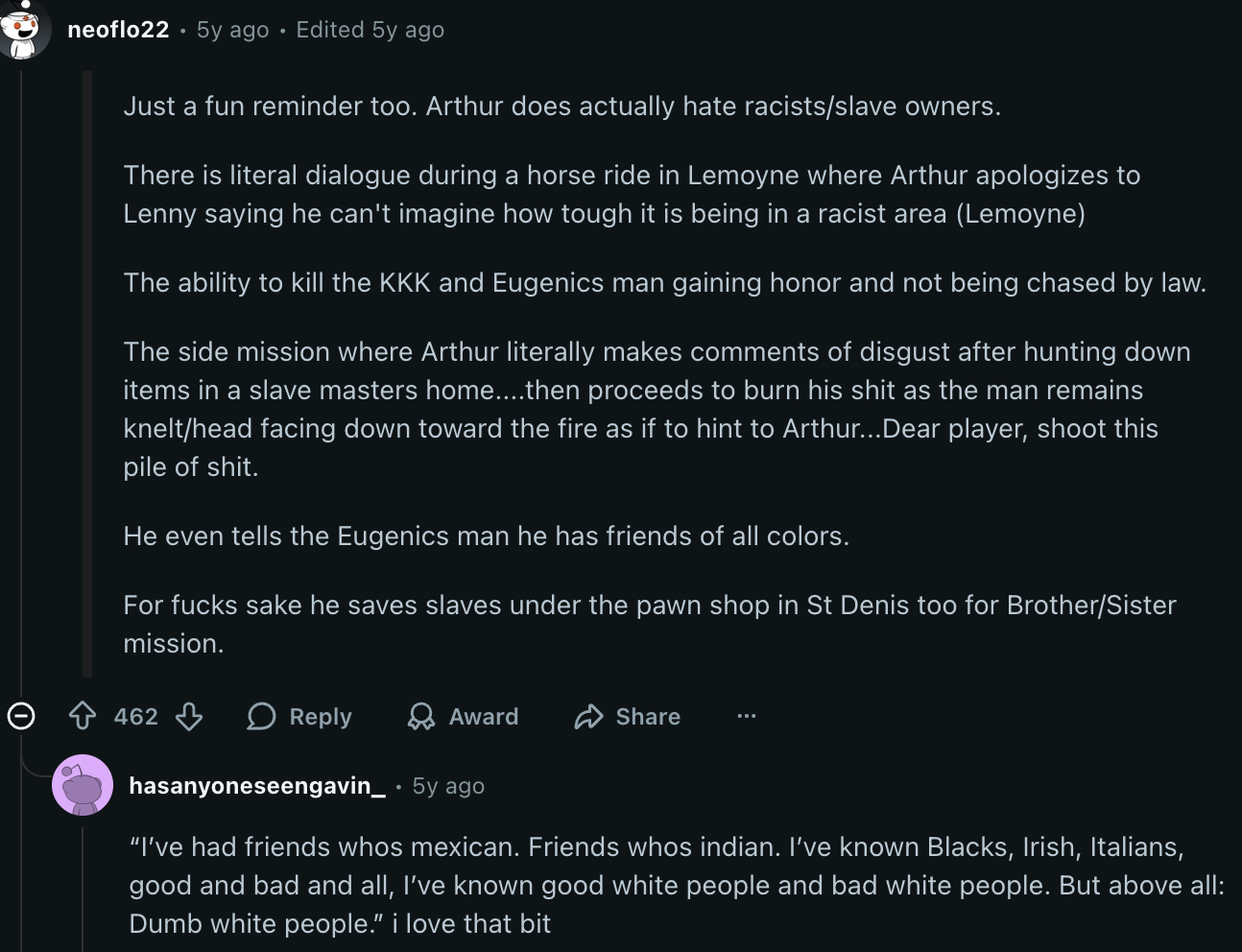Share neoflo22's comment

tap(627, 716)
